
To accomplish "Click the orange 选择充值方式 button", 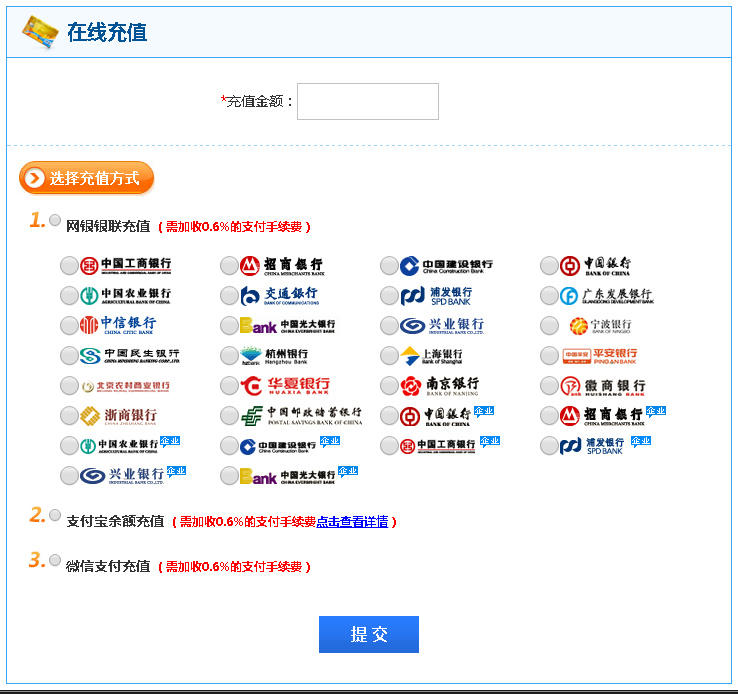I will [x=87, y=178].
